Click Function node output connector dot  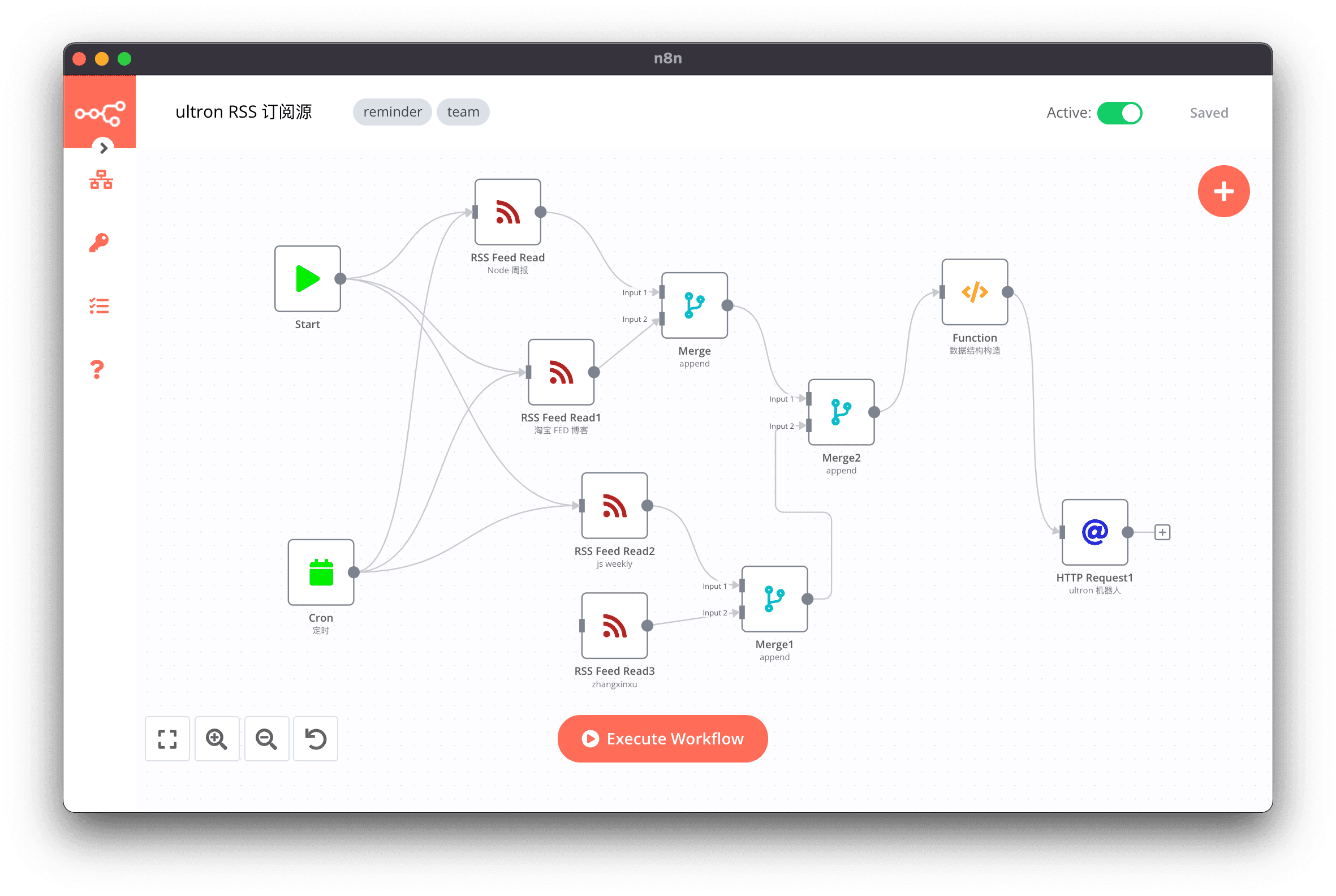pyautogui.click(x=1007, y=292)
